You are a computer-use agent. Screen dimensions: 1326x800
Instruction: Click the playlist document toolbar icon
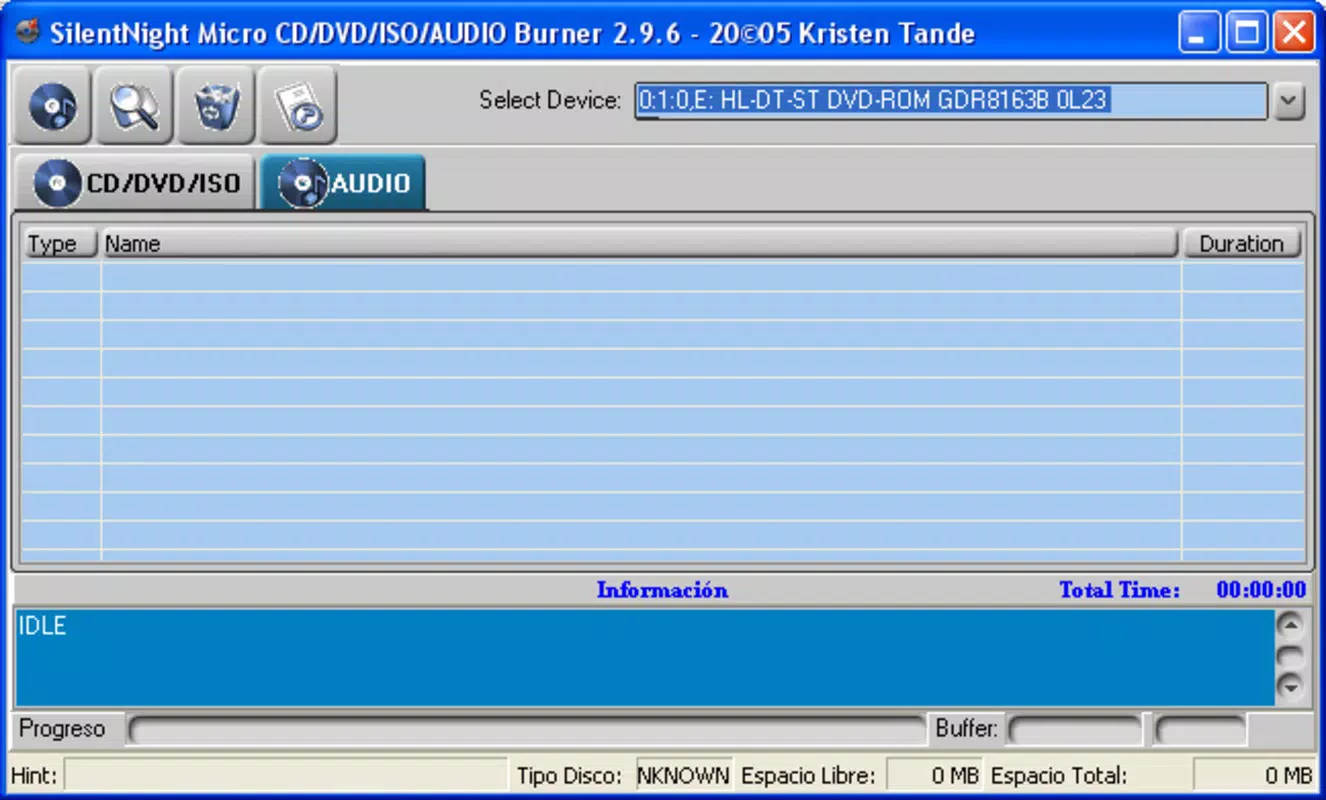[298, 105]
